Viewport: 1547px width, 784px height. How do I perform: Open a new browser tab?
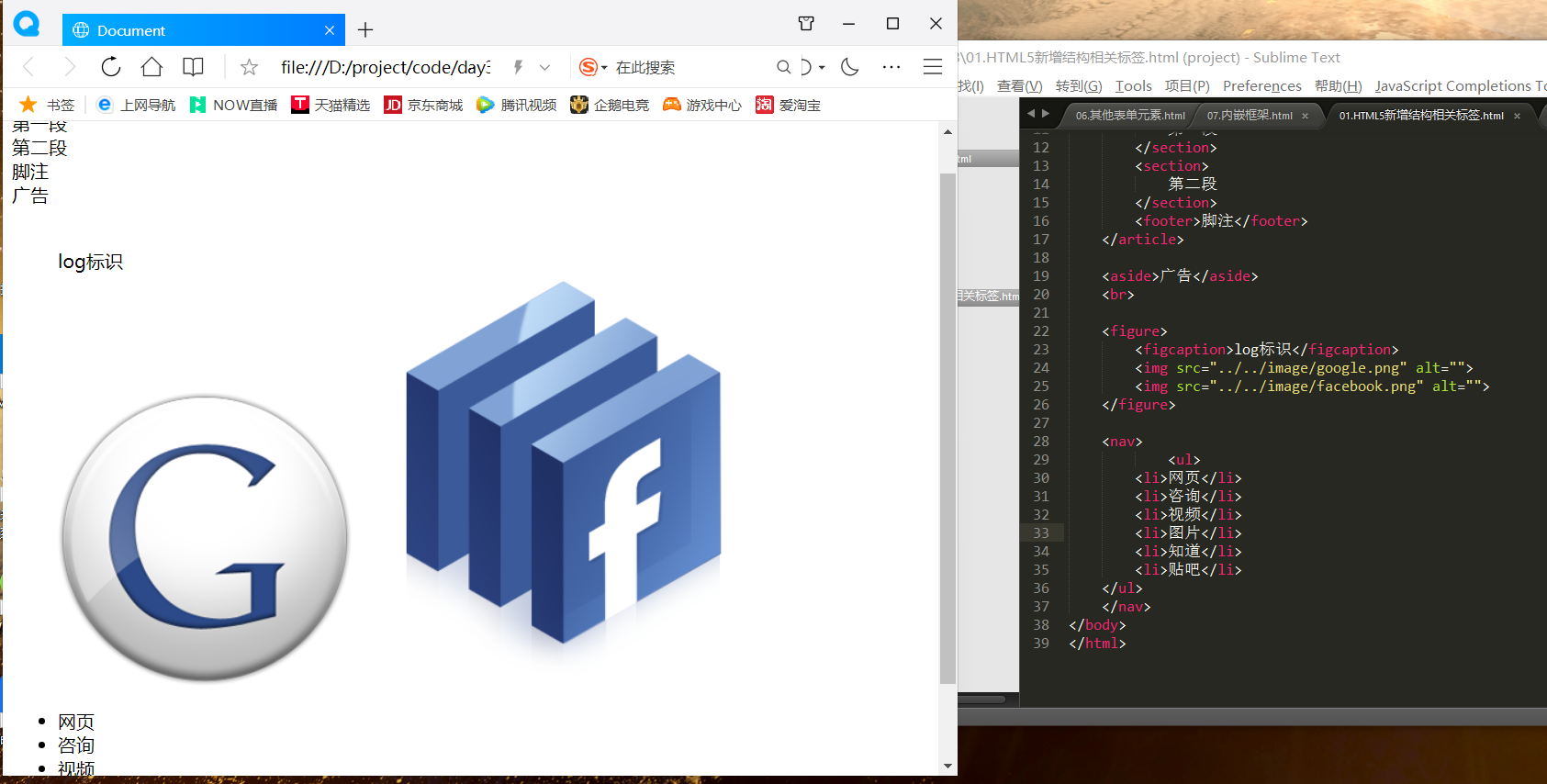point(365,30)
